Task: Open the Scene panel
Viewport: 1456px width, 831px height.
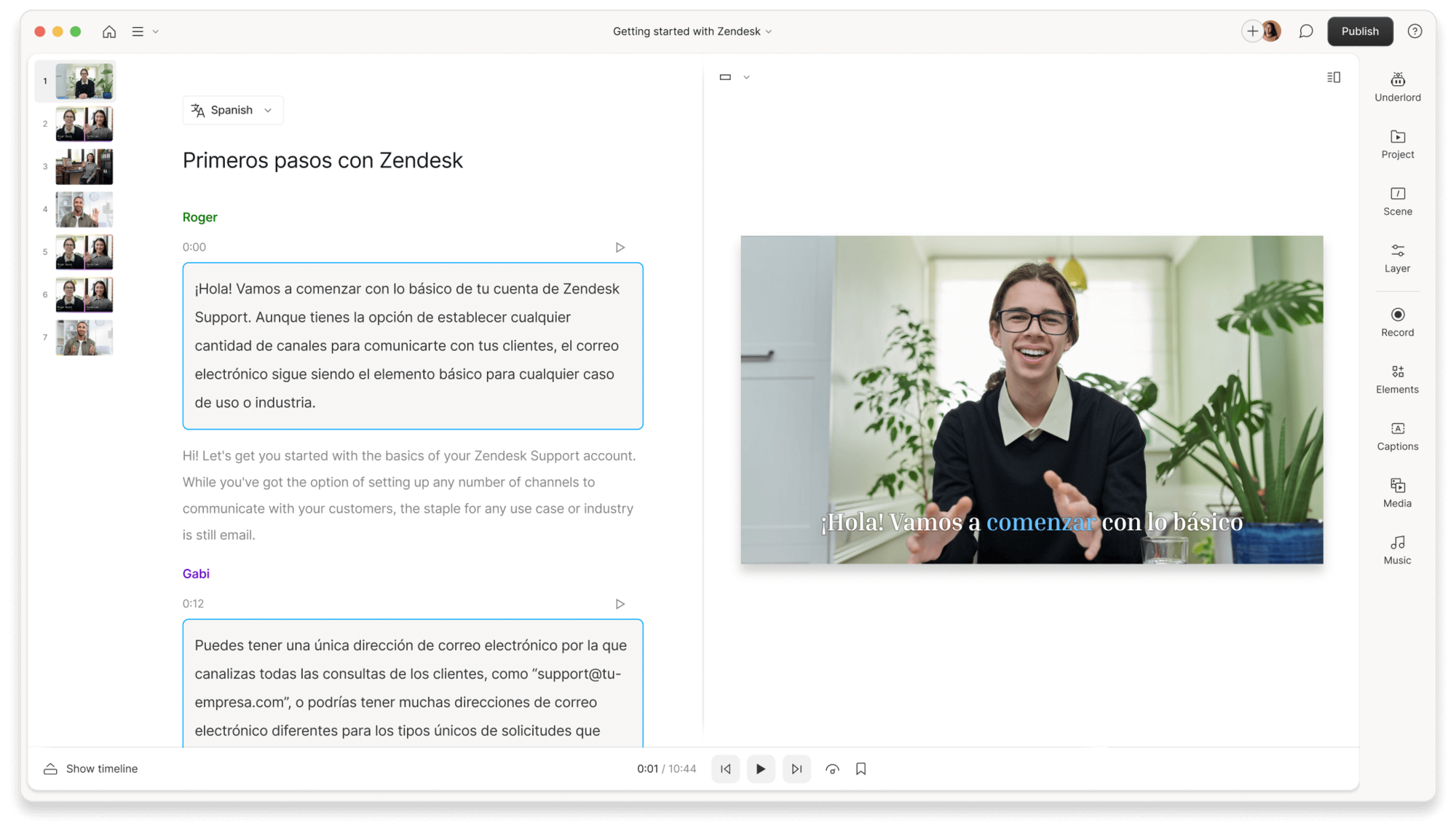Action: (1397, 201)
